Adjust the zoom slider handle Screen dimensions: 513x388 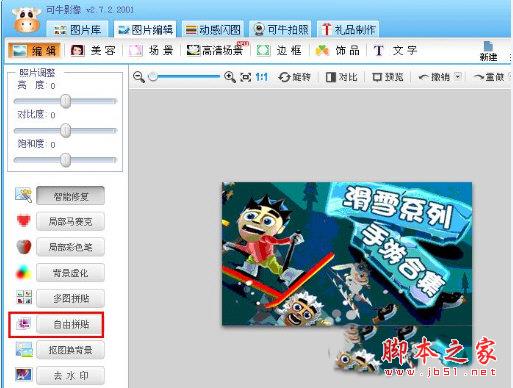tap(153, 77)
